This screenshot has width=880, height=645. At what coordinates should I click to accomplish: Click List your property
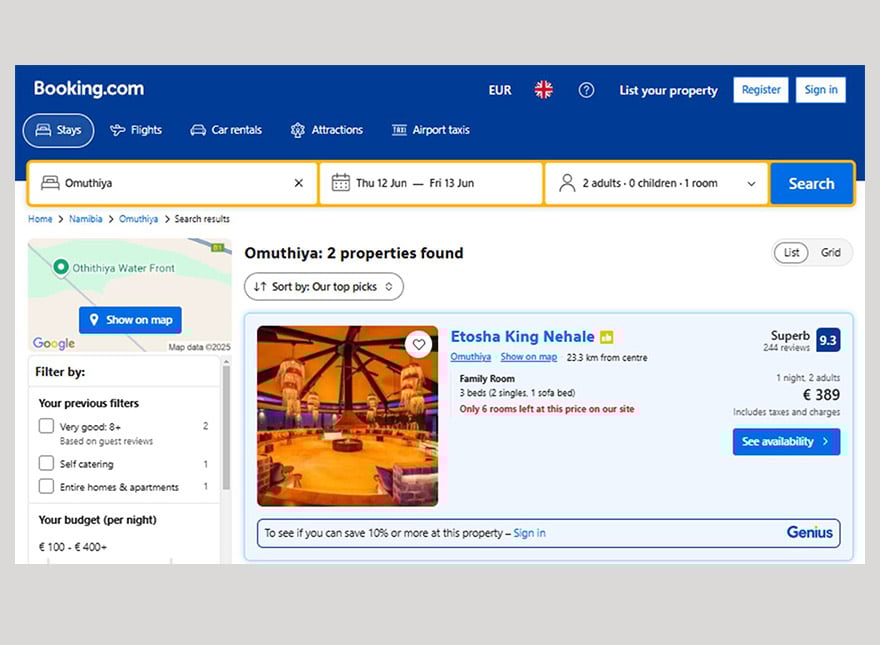point(668,90)
